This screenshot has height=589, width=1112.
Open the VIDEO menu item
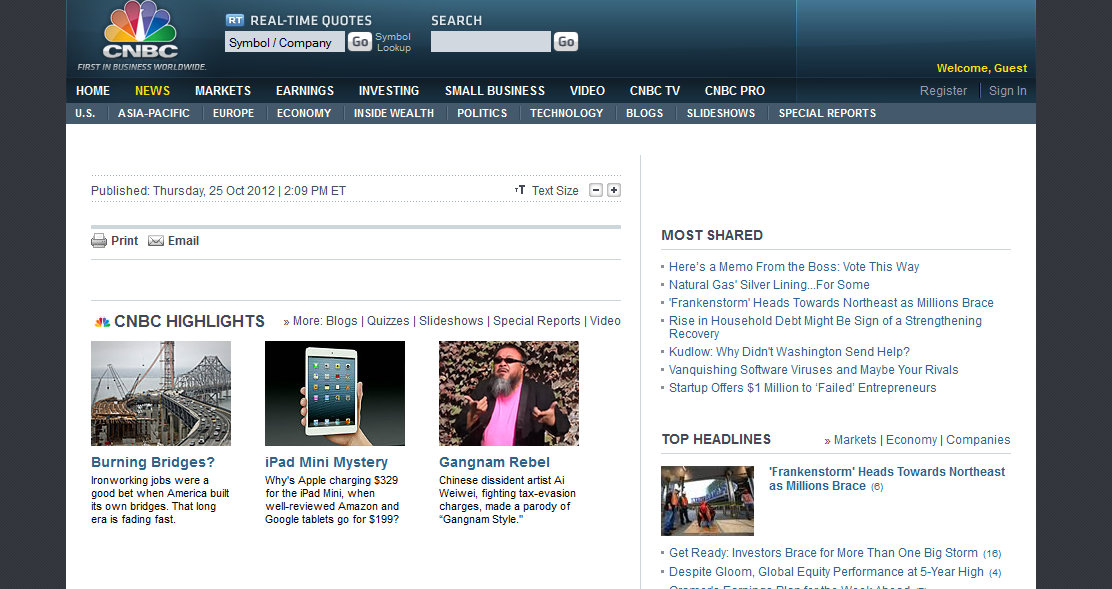click(x=587, y=91)
